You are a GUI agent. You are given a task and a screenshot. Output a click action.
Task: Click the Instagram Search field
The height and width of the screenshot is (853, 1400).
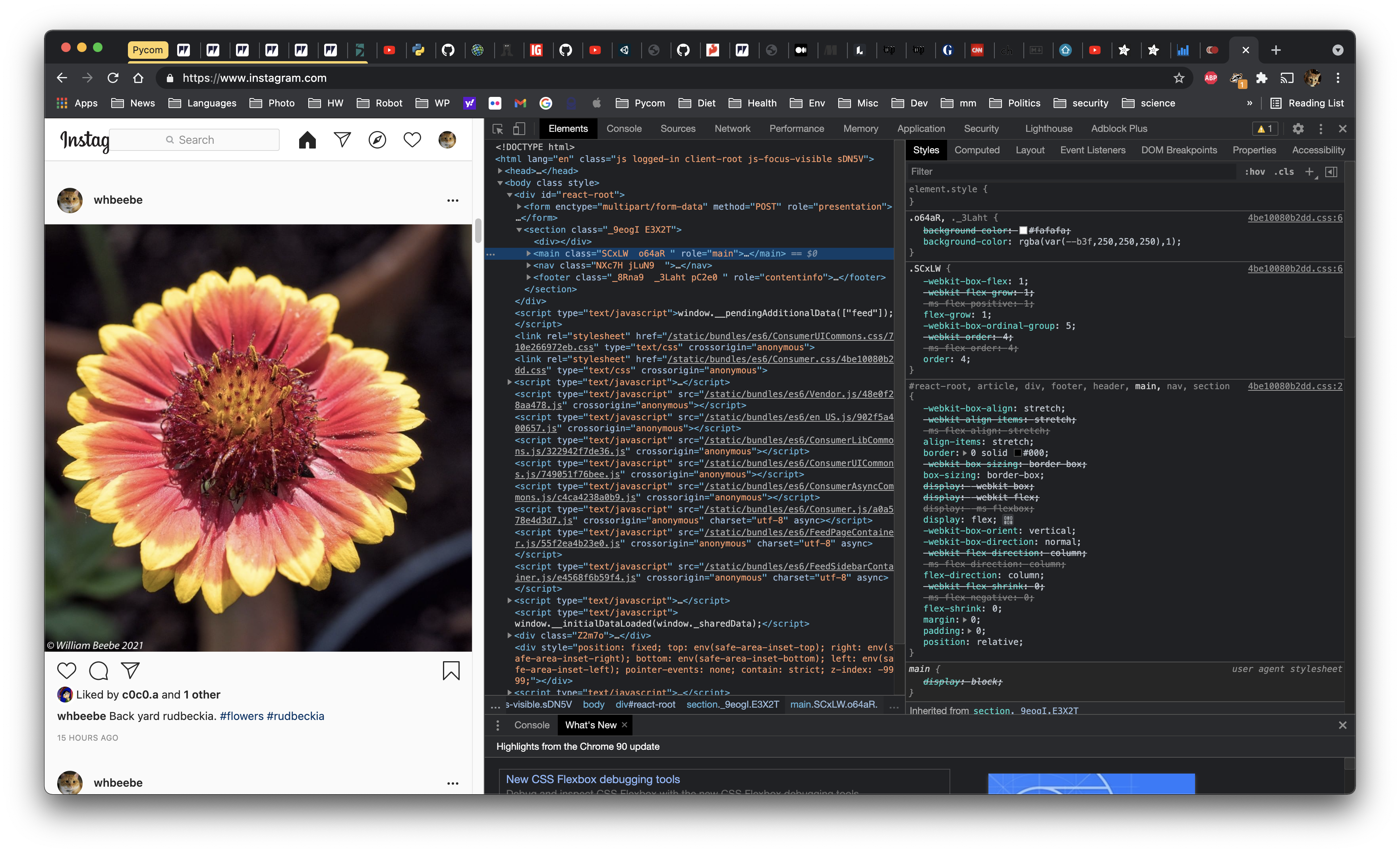[195, 140]
